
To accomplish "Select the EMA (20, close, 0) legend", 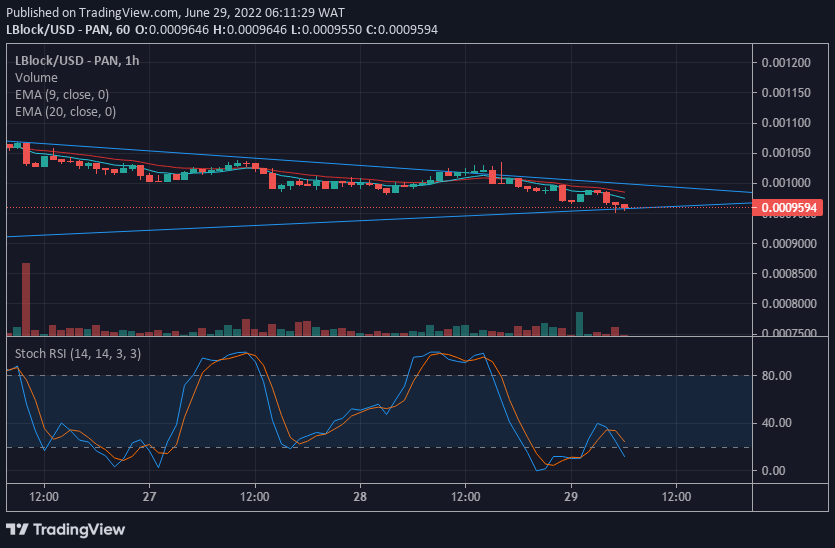I will click(65, 112).
